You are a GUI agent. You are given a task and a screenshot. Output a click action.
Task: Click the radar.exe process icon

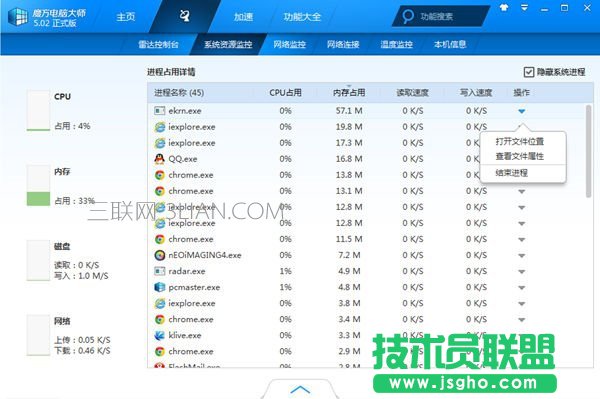click(159, 271)
